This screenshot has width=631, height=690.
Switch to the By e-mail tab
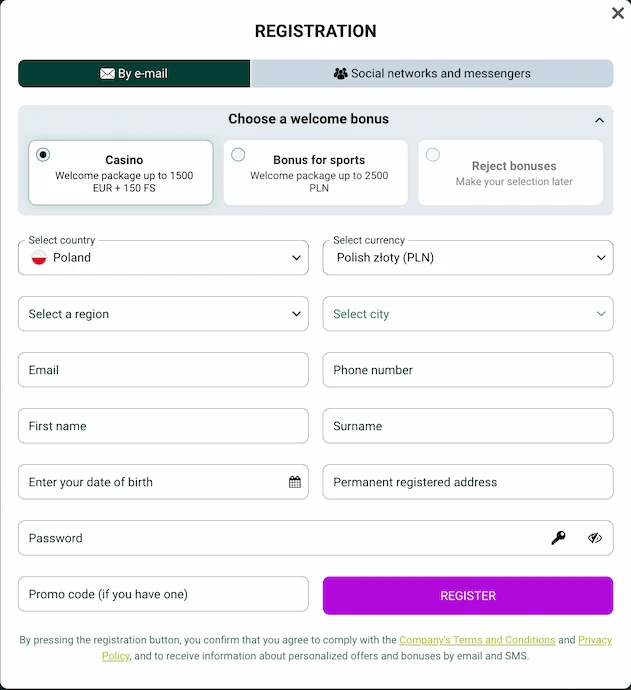click(x=134, y=74)
